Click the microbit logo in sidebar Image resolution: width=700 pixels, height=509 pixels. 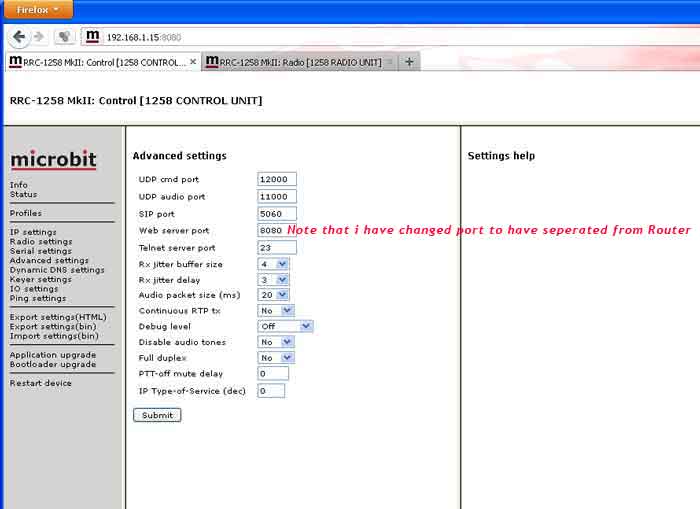(x=54, y=159)
